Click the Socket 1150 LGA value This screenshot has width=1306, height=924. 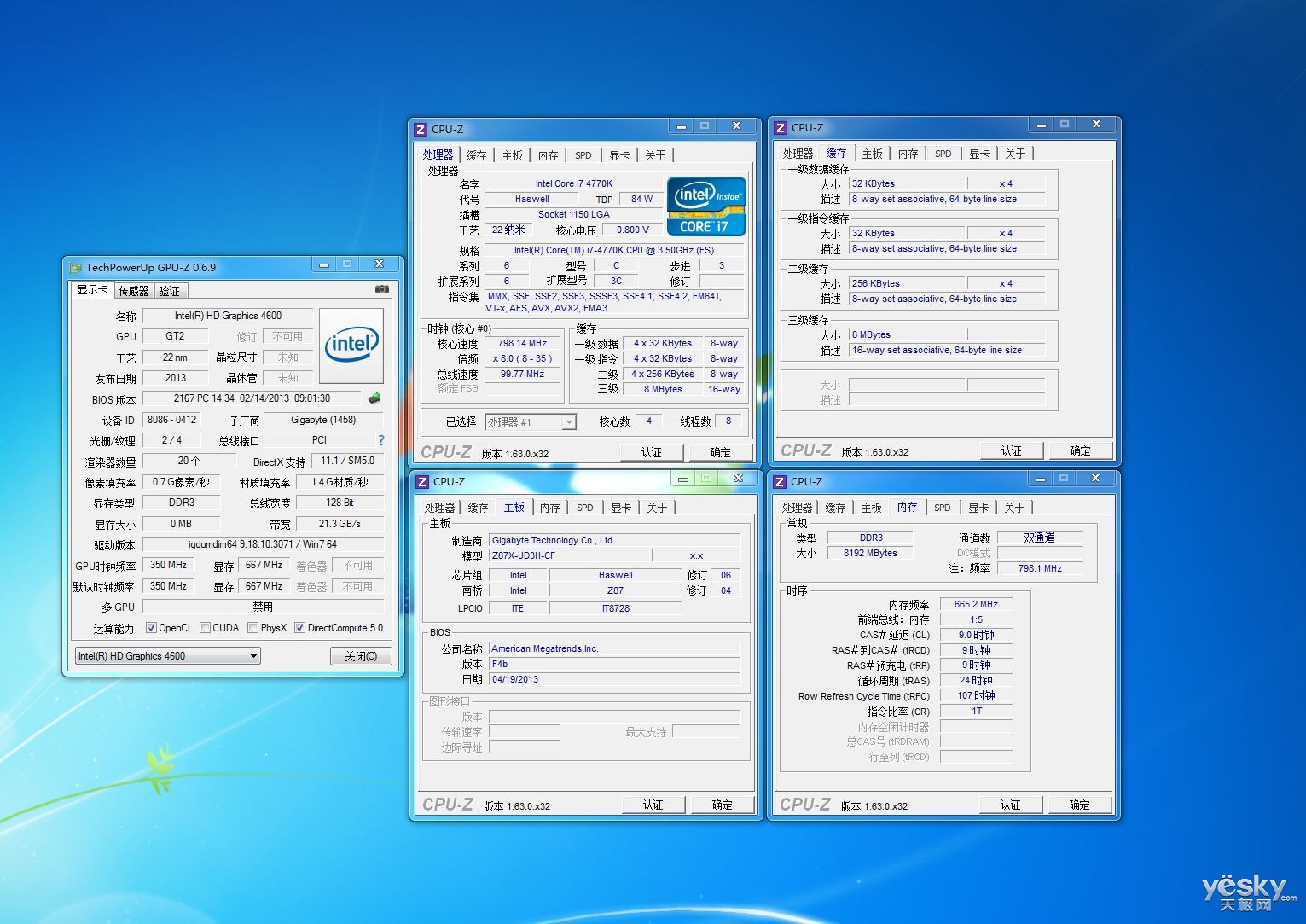[574, 214]
